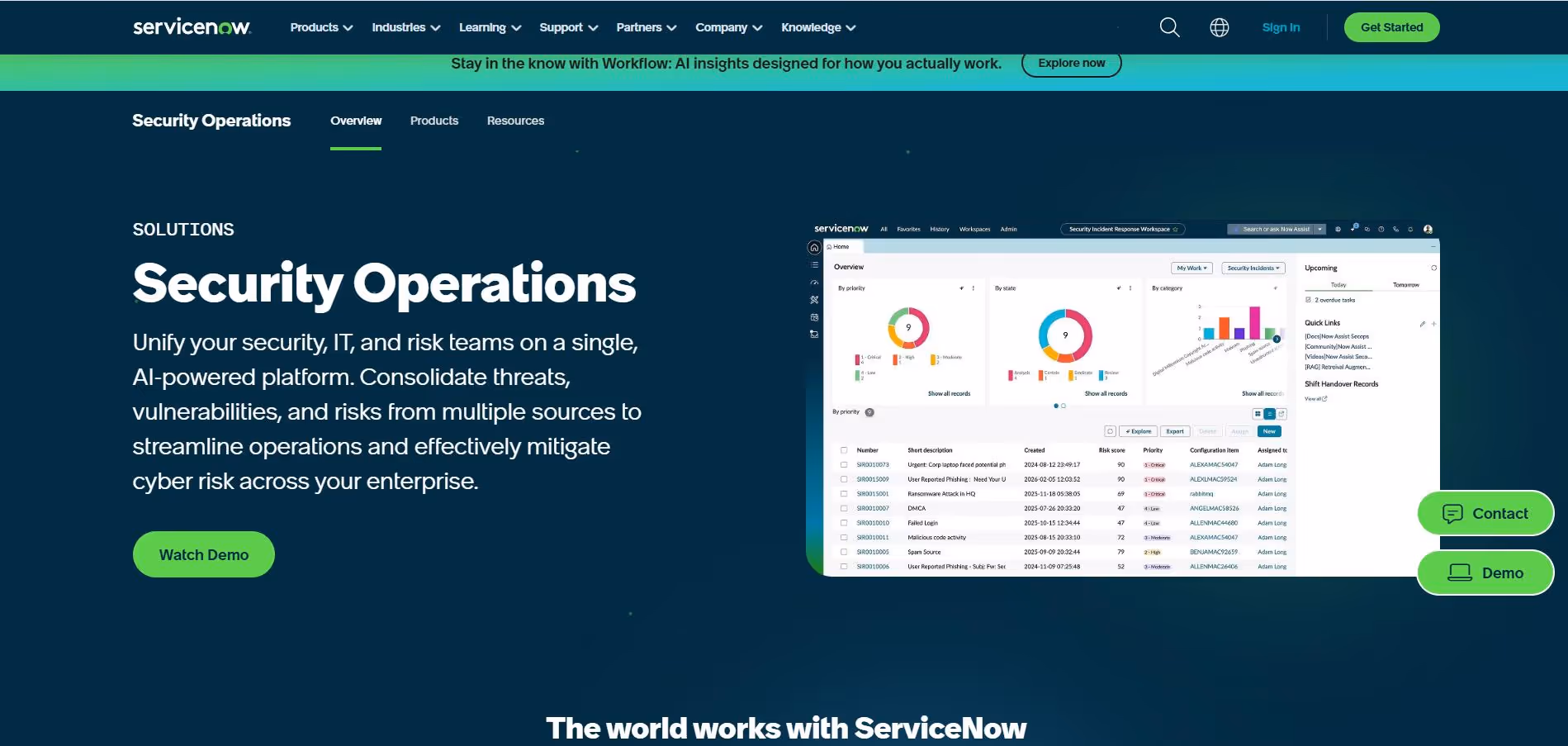Expand the Knowledge navigation menu

818,27
